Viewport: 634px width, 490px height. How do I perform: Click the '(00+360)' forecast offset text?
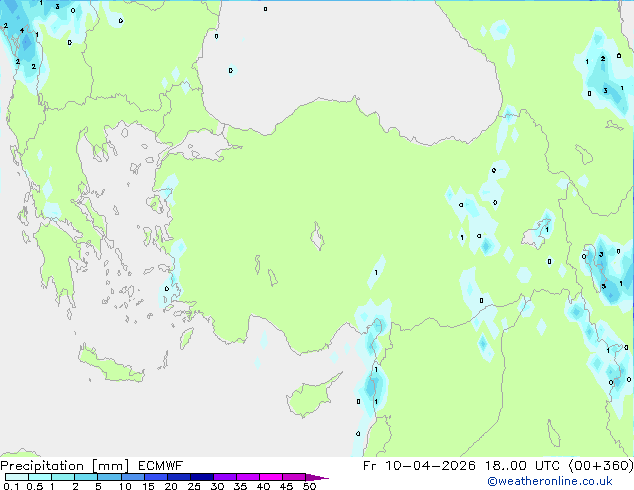(601, 466)
